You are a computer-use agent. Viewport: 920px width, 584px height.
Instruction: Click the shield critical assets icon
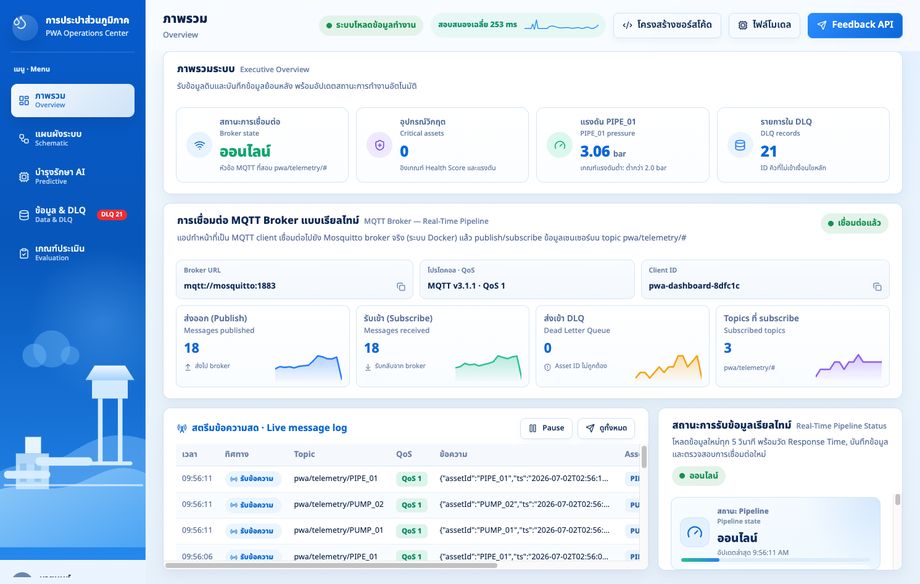[x=380, y=145]
